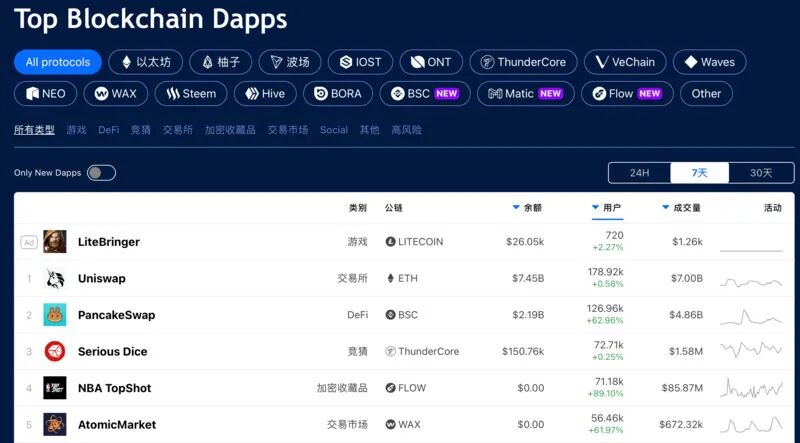
Task: Choose the NEO protocol chip
Action: point(45,93)
